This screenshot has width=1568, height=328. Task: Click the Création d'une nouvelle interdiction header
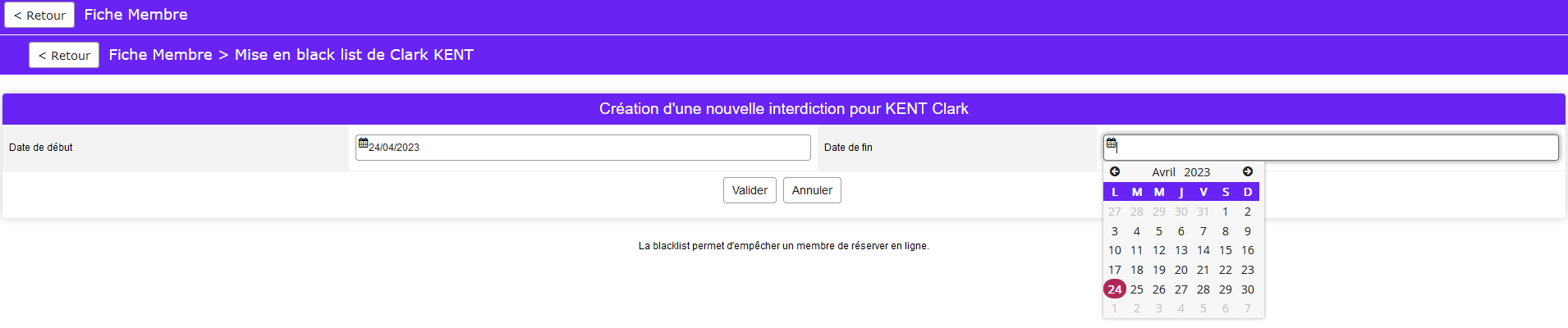tap(784, 109)
